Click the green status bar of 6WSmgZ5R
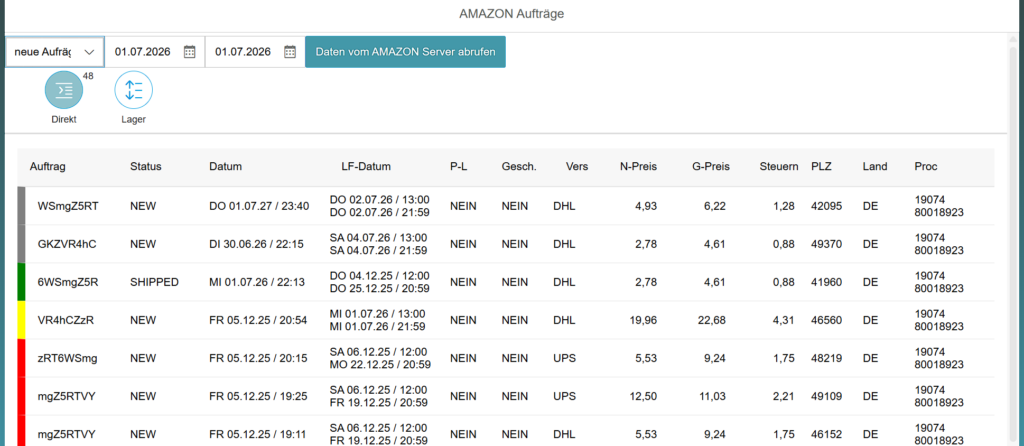The height and width of the screenshot is (446, 1024). 21,282
